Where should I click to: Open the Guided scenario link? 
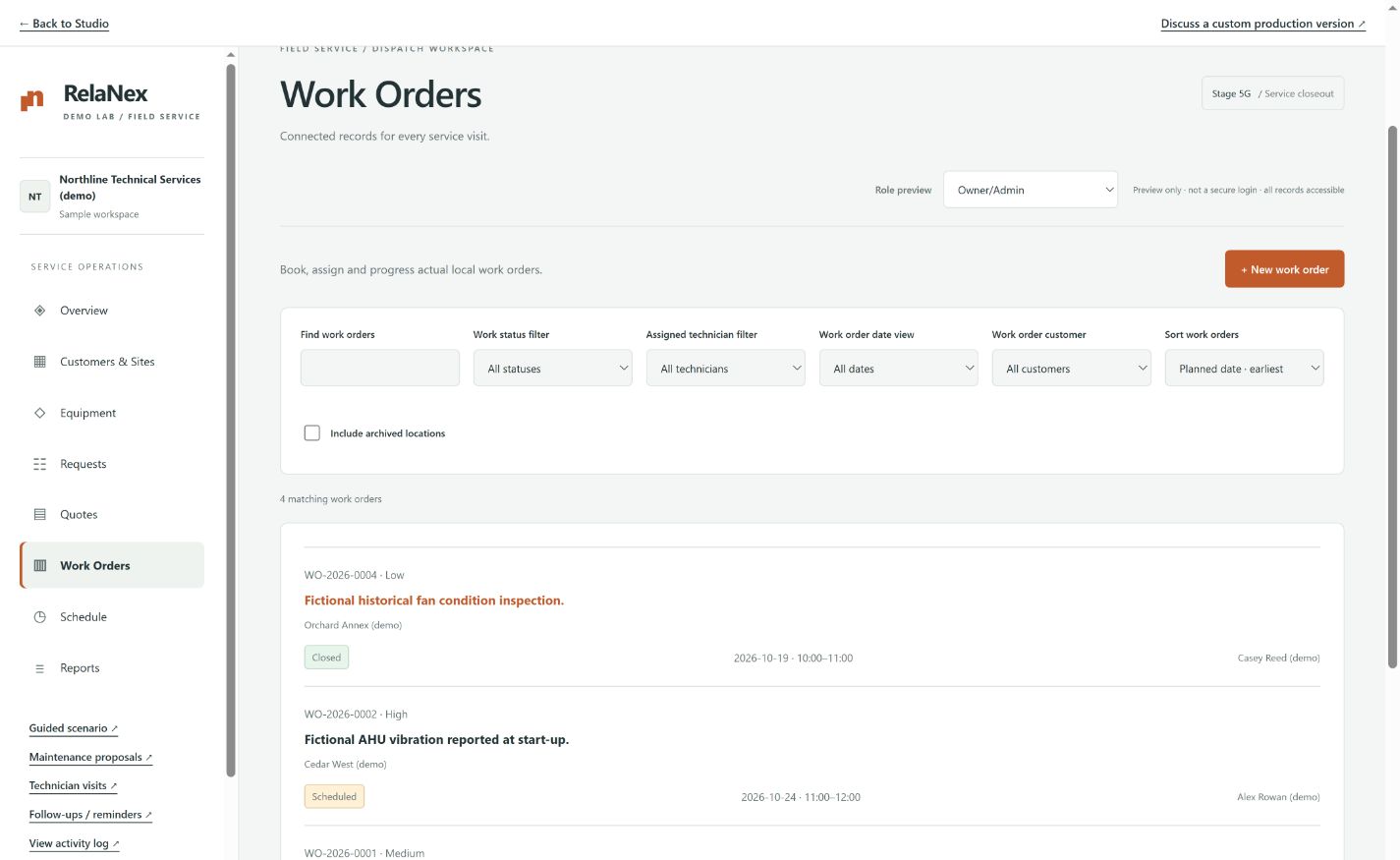74,728
